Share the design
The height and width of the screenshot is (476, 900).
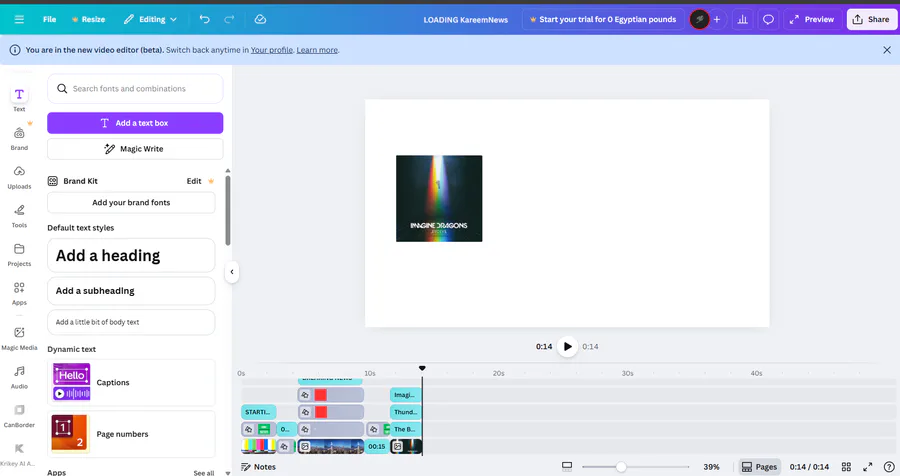pos(871,19)
